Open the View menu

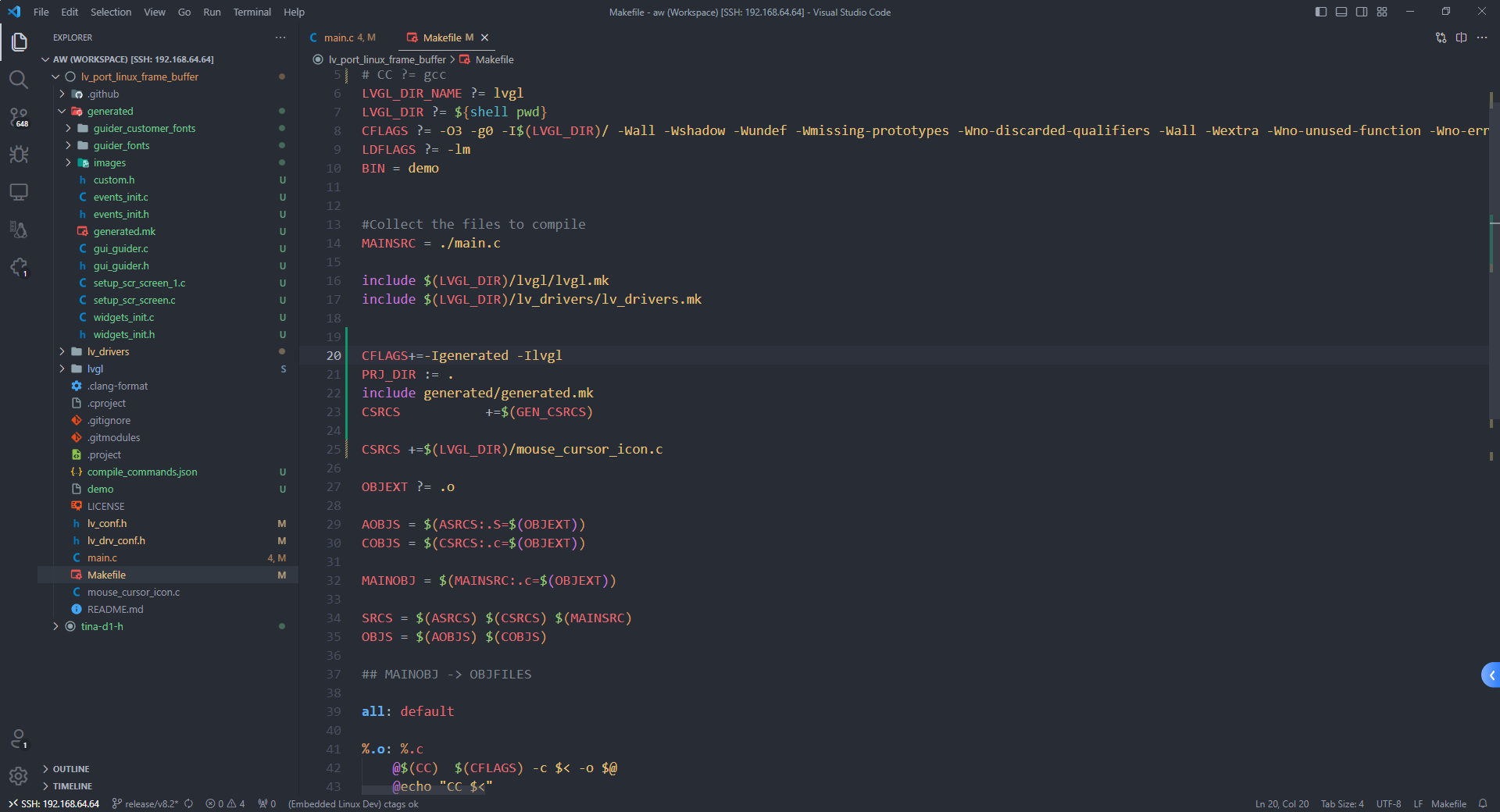tap(155, 12)
